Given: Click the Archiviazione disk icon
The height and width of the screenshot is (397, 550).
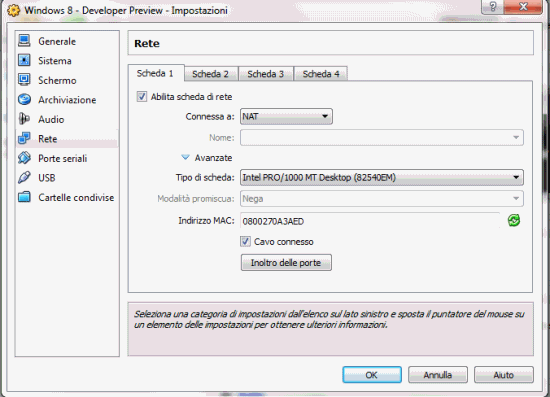Looking at the screenshot, I should (24, 100).
